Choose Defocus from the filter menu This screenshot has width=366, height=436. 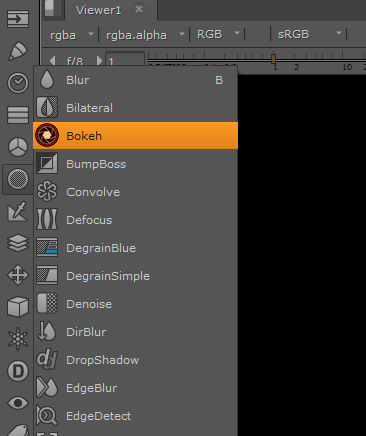click(x=136, y=220)
